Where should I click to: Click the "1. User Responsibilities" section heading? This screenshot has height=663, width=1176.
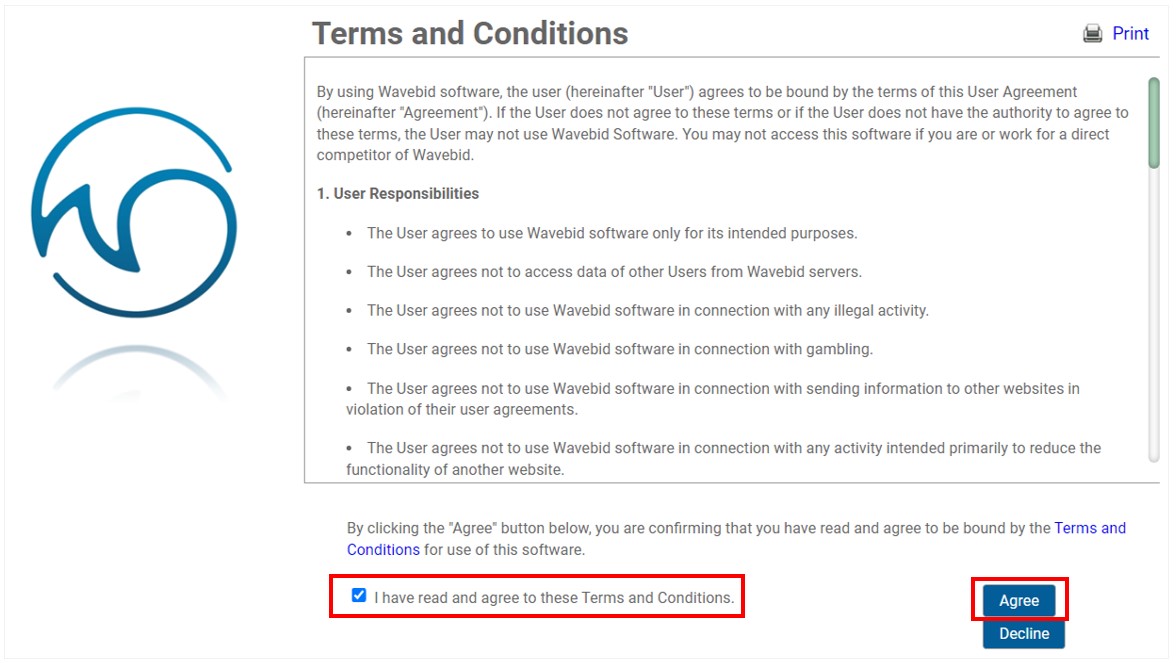click(x=398, y=194)
